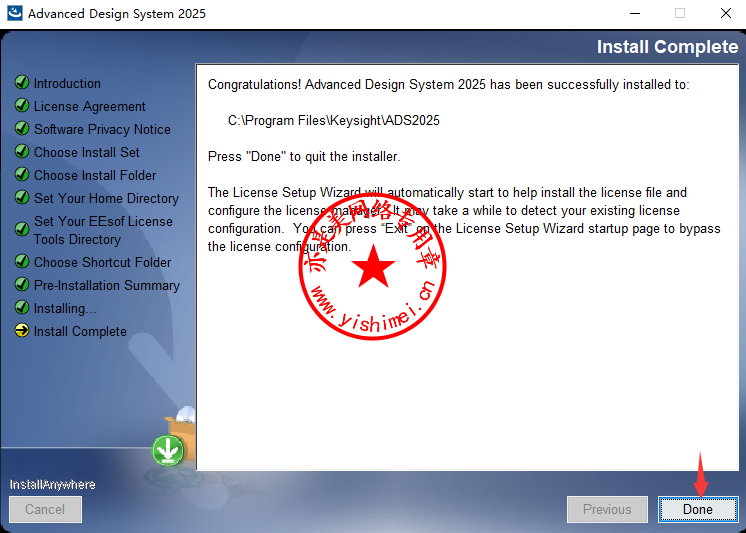Click the Congratulations message line

tap(448, 85)
